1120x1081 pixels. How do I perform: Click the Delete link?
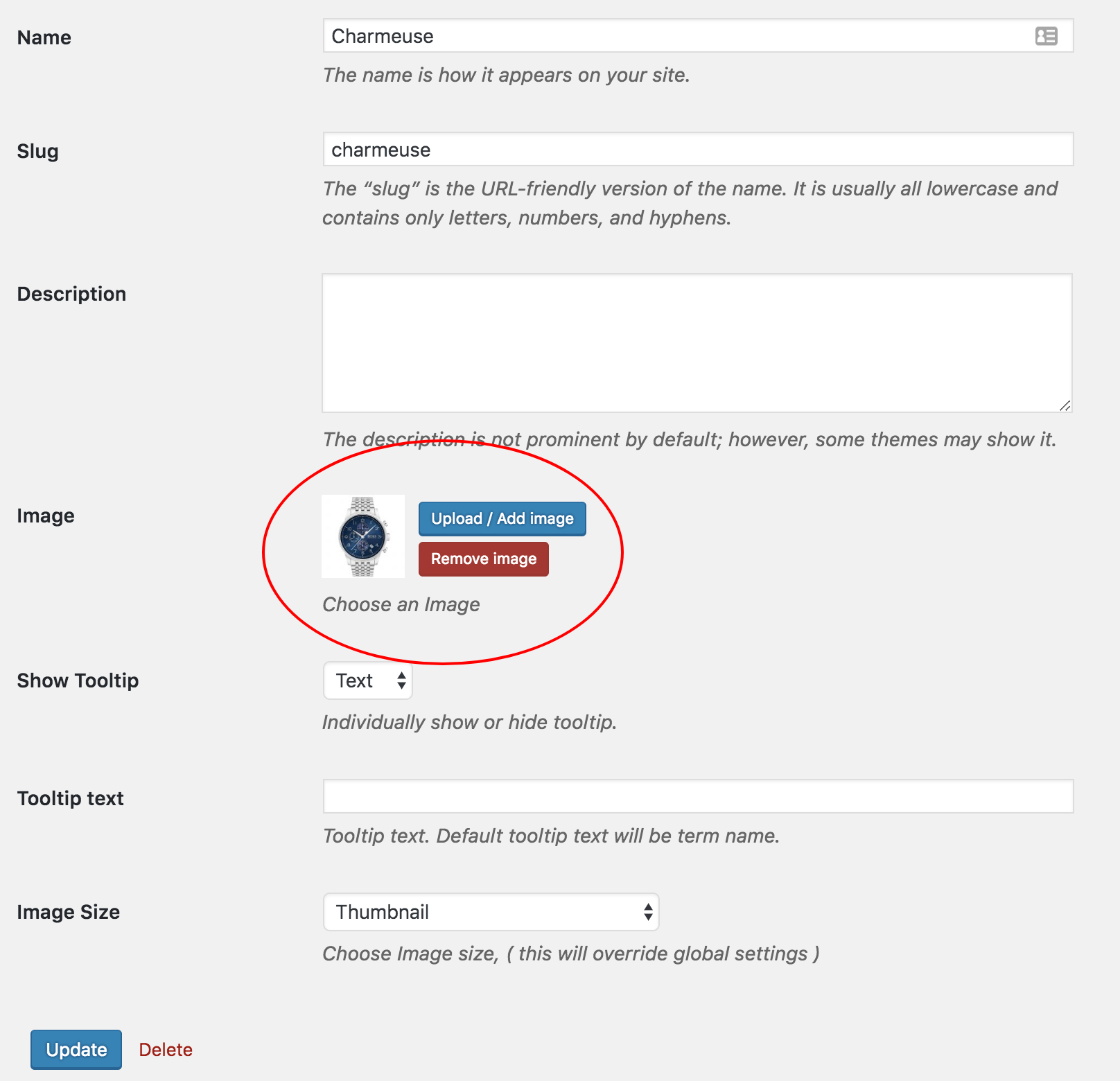click(165, 1049)
